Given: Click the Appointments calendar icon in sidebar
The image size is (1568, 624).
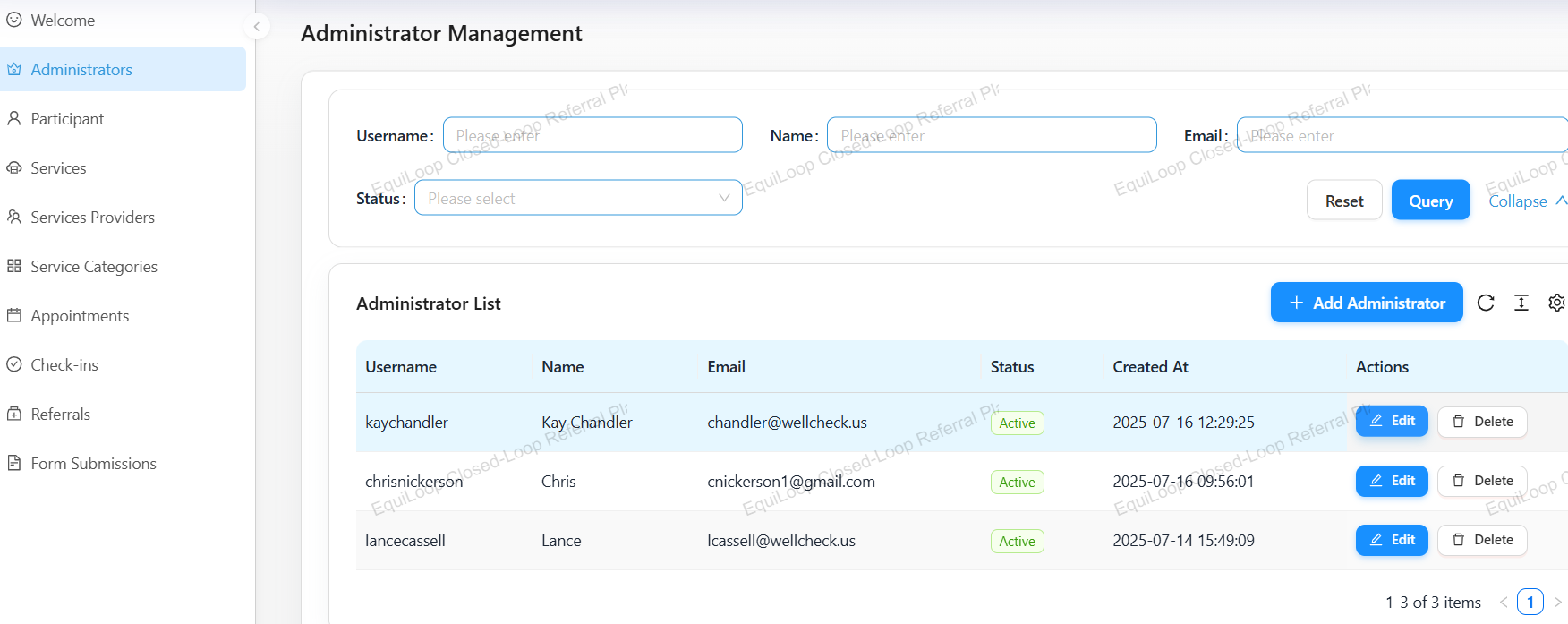Looking at the screenshot, I should click(x=14, y=315).
